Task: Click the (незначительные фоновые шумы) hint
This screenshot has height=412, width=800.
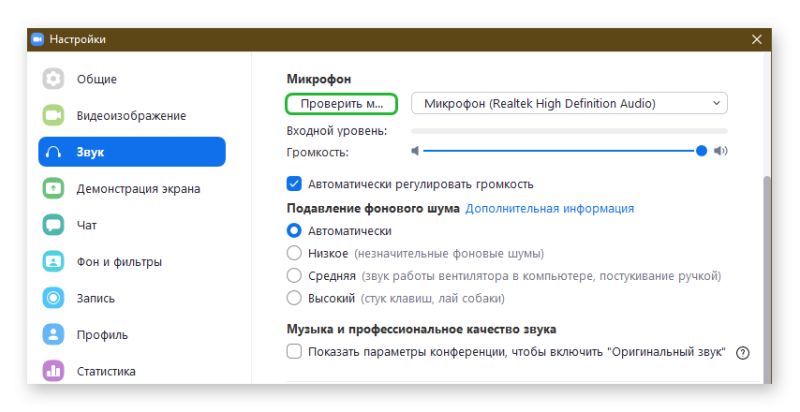Action: click(x=449, y=253)
